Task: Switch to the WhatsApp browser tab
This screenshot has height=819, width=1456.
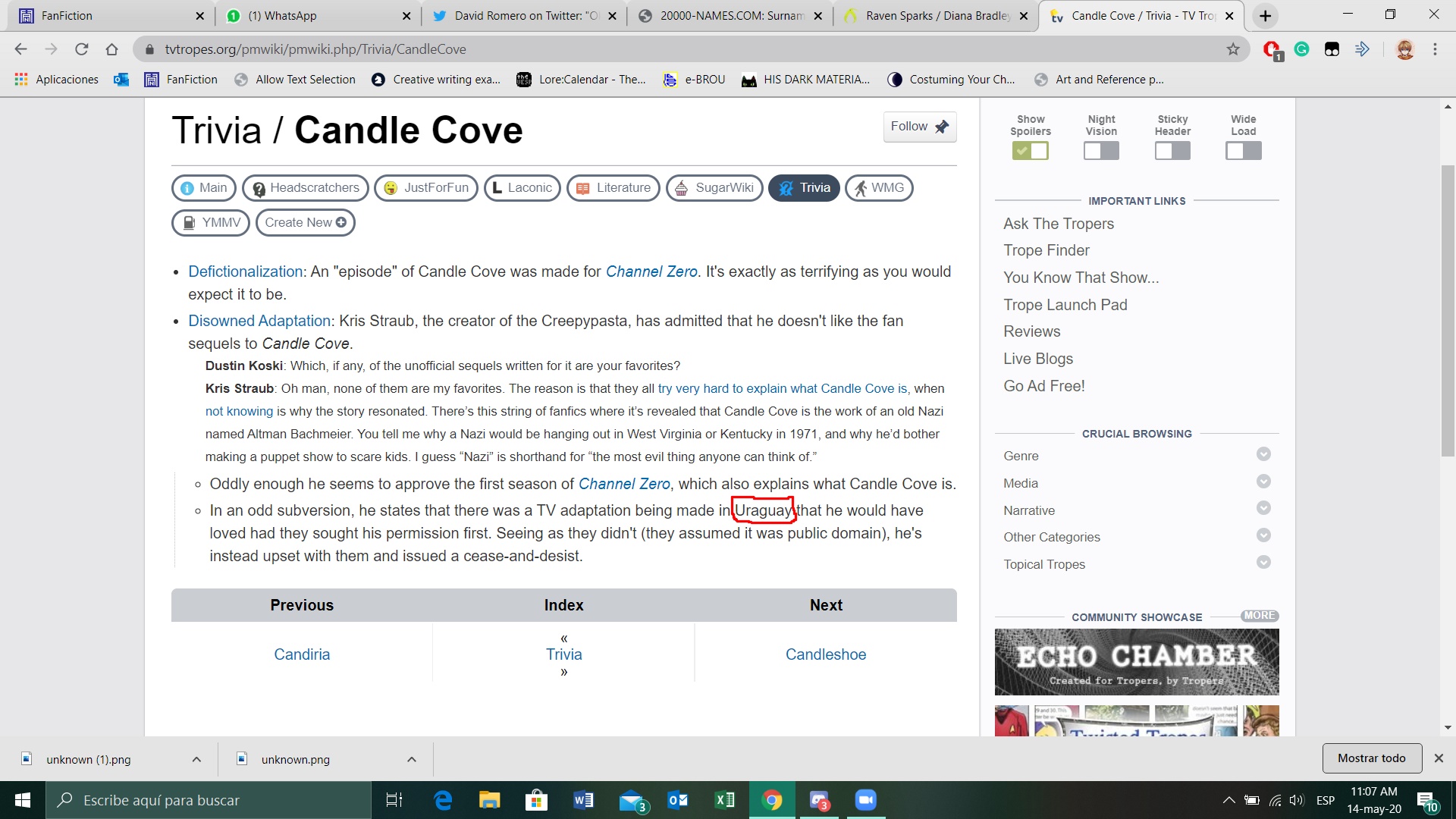Action: tap(318, 16)
